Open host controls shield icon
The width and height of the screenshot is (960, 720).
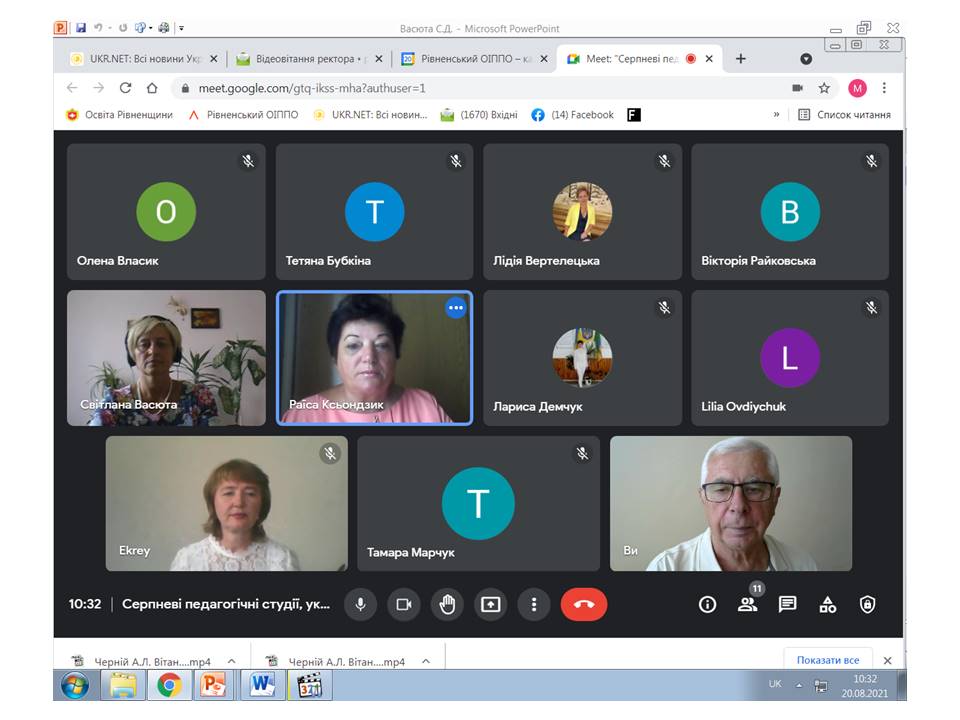[868, 605]
